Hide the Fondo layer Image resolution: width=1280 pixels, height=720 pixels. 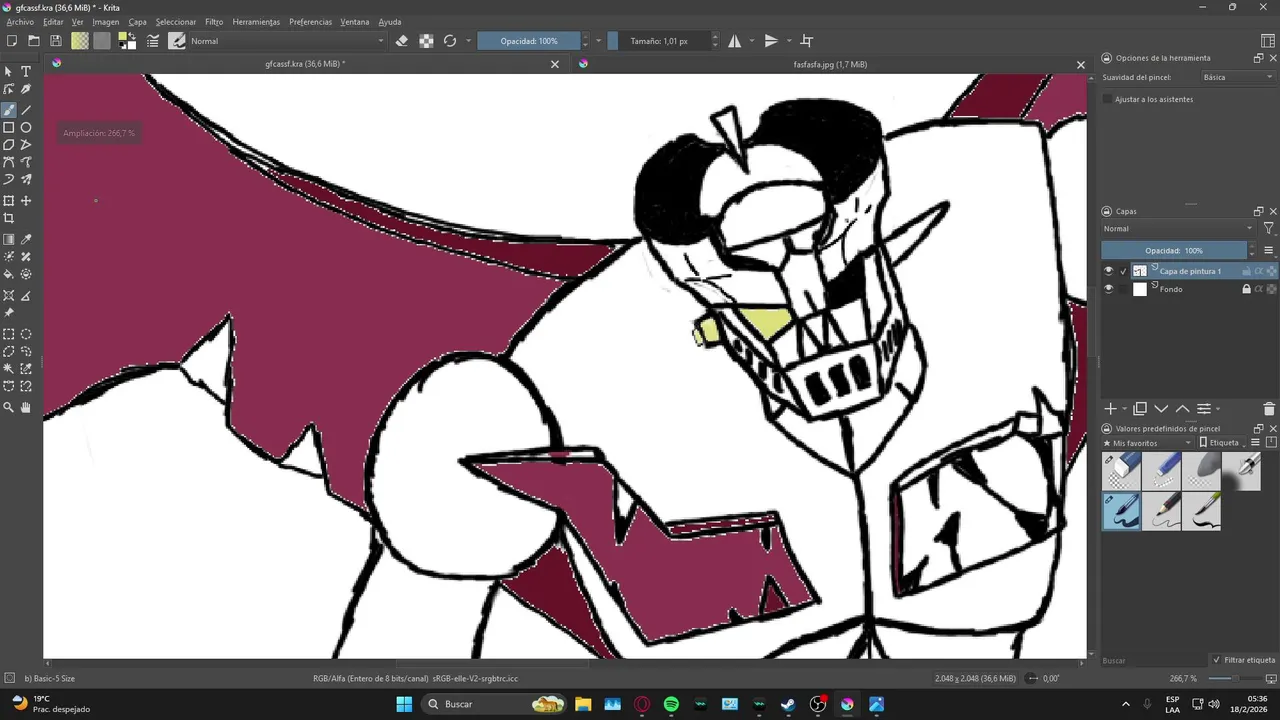1108,289
